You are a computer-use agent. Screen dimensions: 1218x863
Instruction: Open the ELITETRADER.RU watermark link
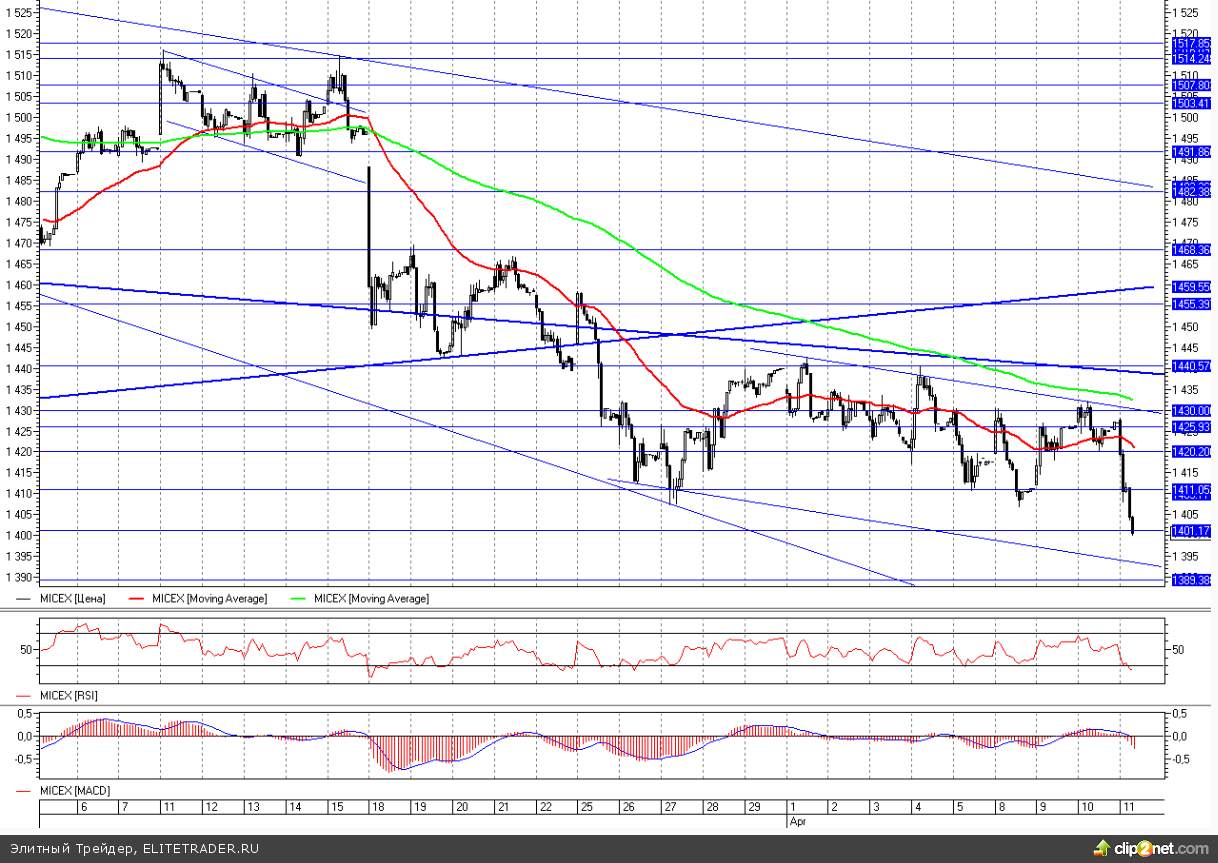[x=202, y=849]
